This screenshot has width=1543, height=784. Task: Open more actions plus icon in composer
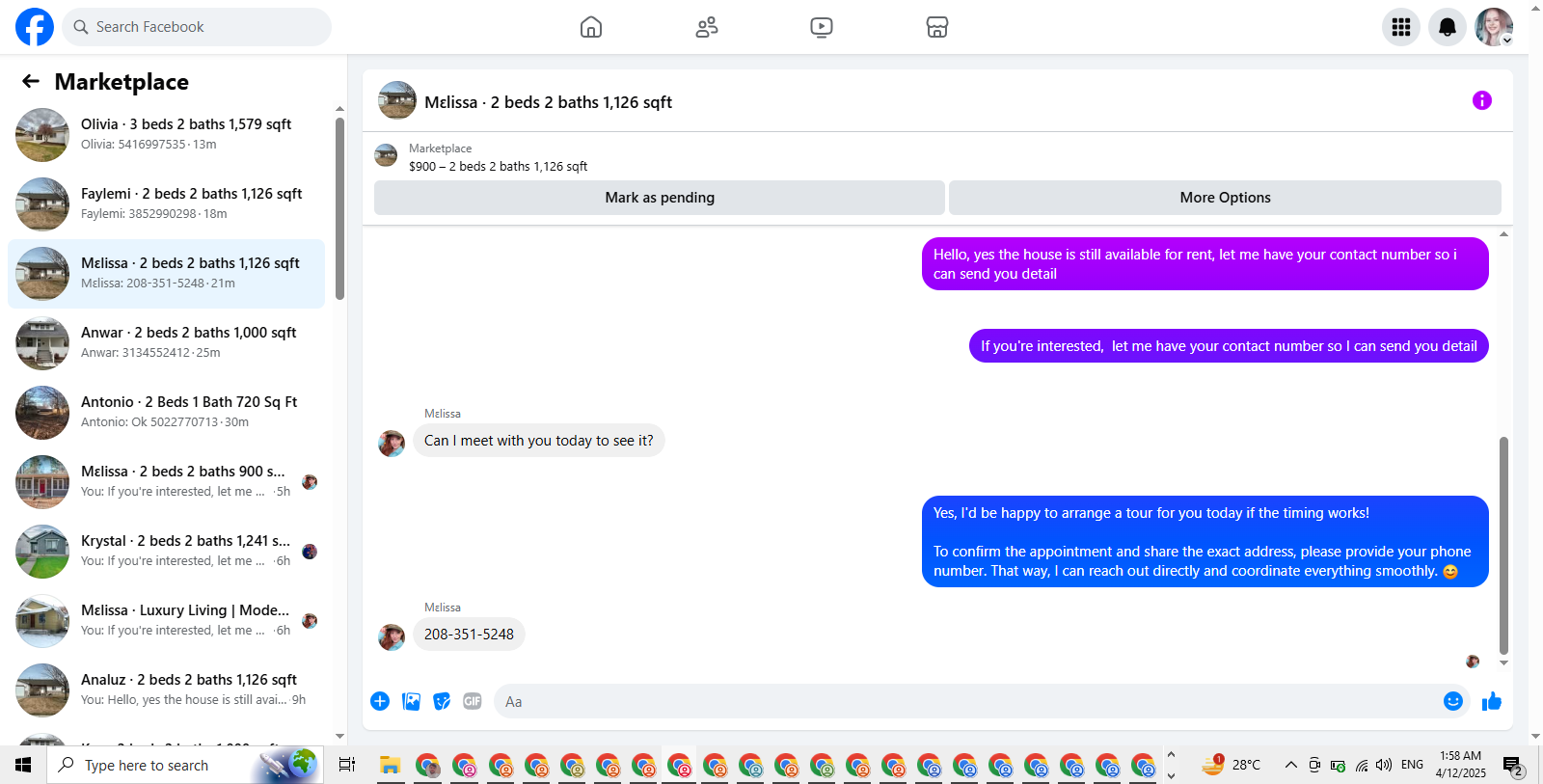[380, 701]
